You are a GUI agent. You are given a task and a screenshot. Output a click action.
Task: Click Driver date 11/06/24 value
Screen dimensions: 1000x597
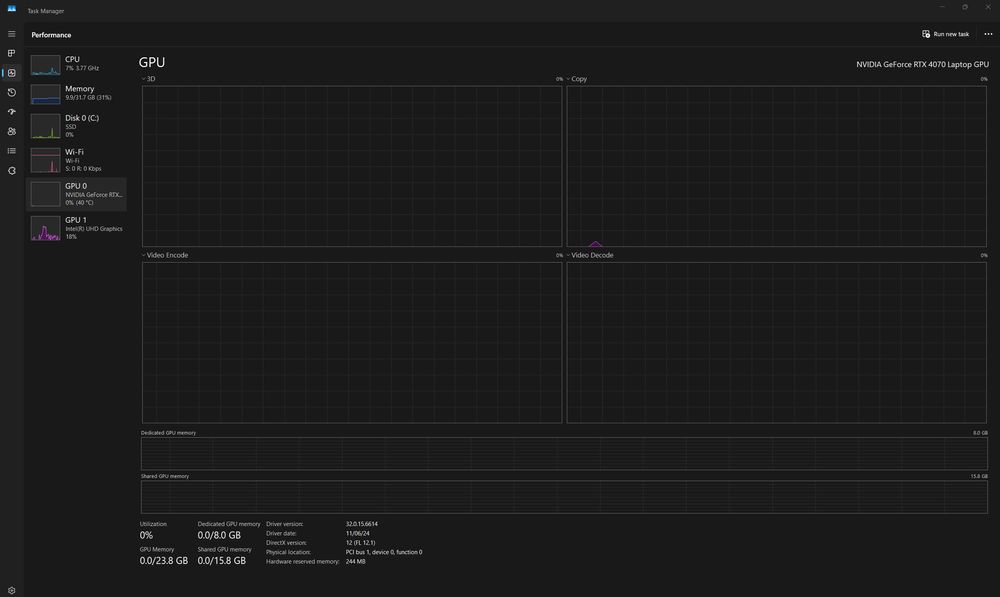357,533
